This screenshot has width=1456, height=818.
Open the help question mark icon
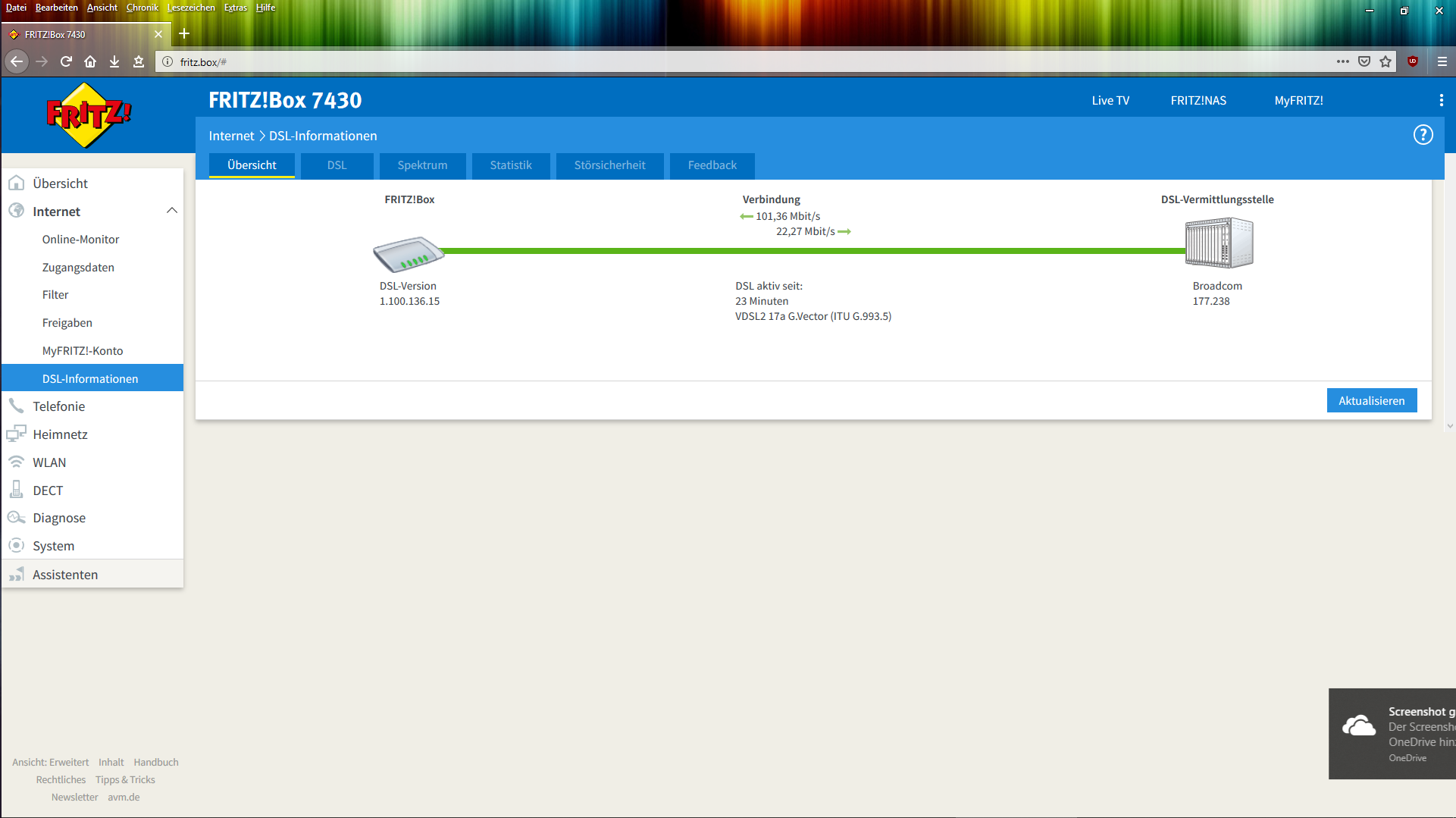tap(1423, 135)
